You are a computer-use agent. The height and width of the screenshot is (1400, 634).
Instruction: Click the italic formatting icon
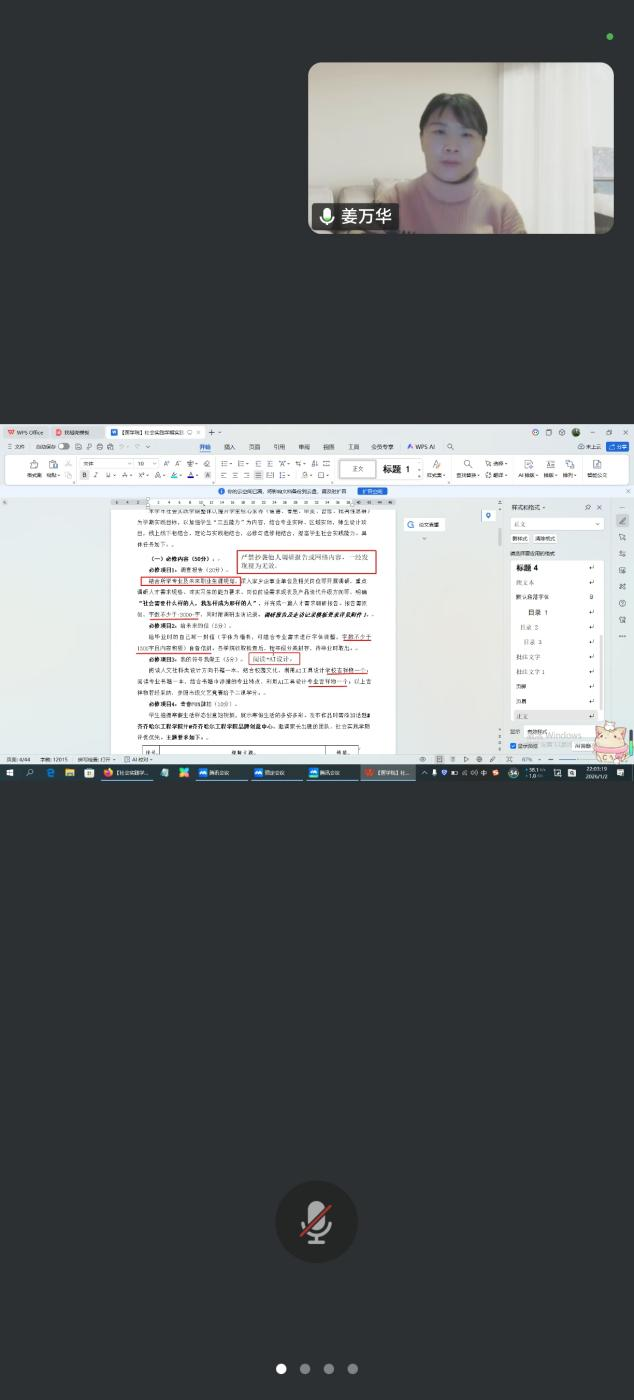click(x=95, y=475)
